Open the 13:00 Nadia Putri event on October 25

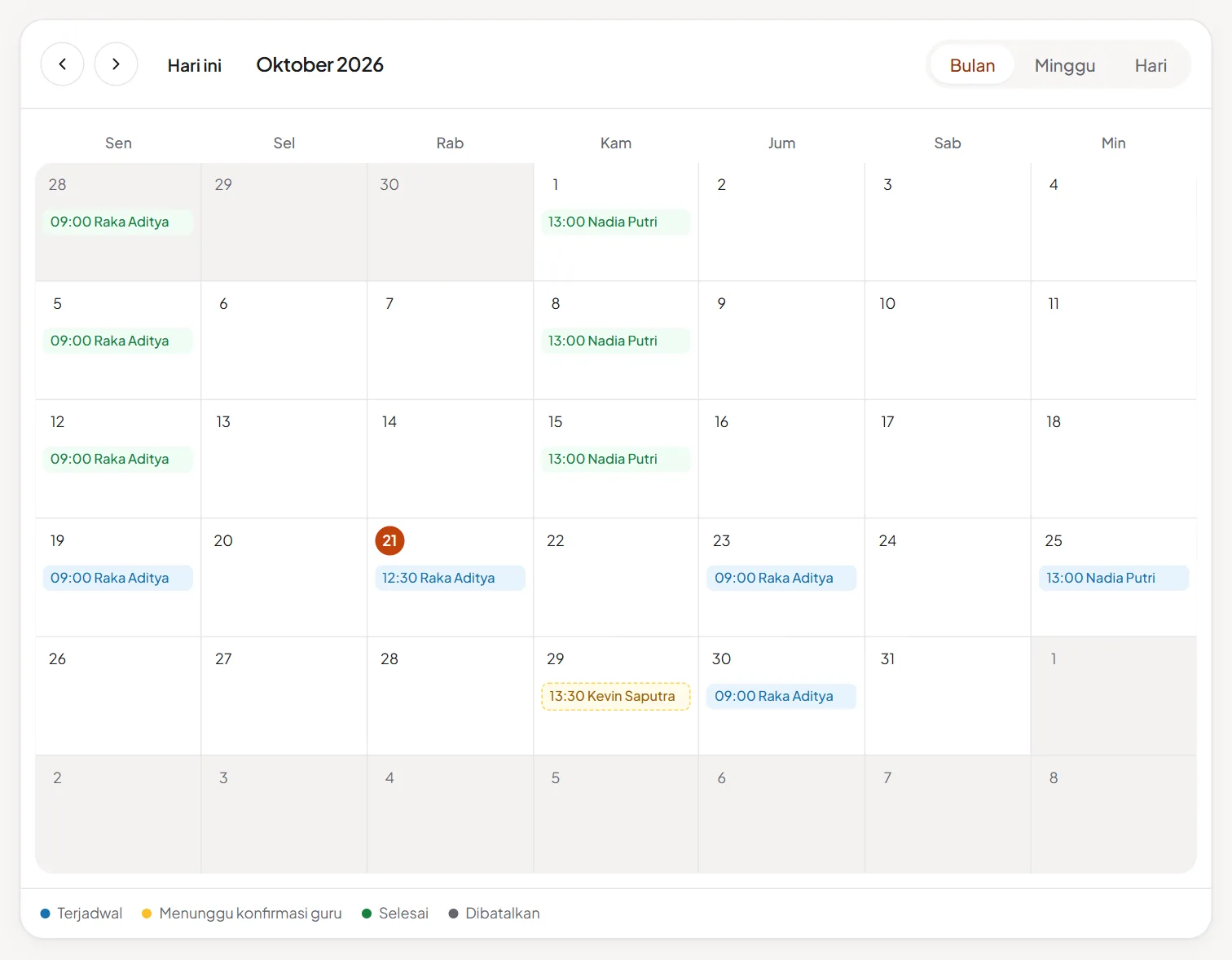point(1114,578)
